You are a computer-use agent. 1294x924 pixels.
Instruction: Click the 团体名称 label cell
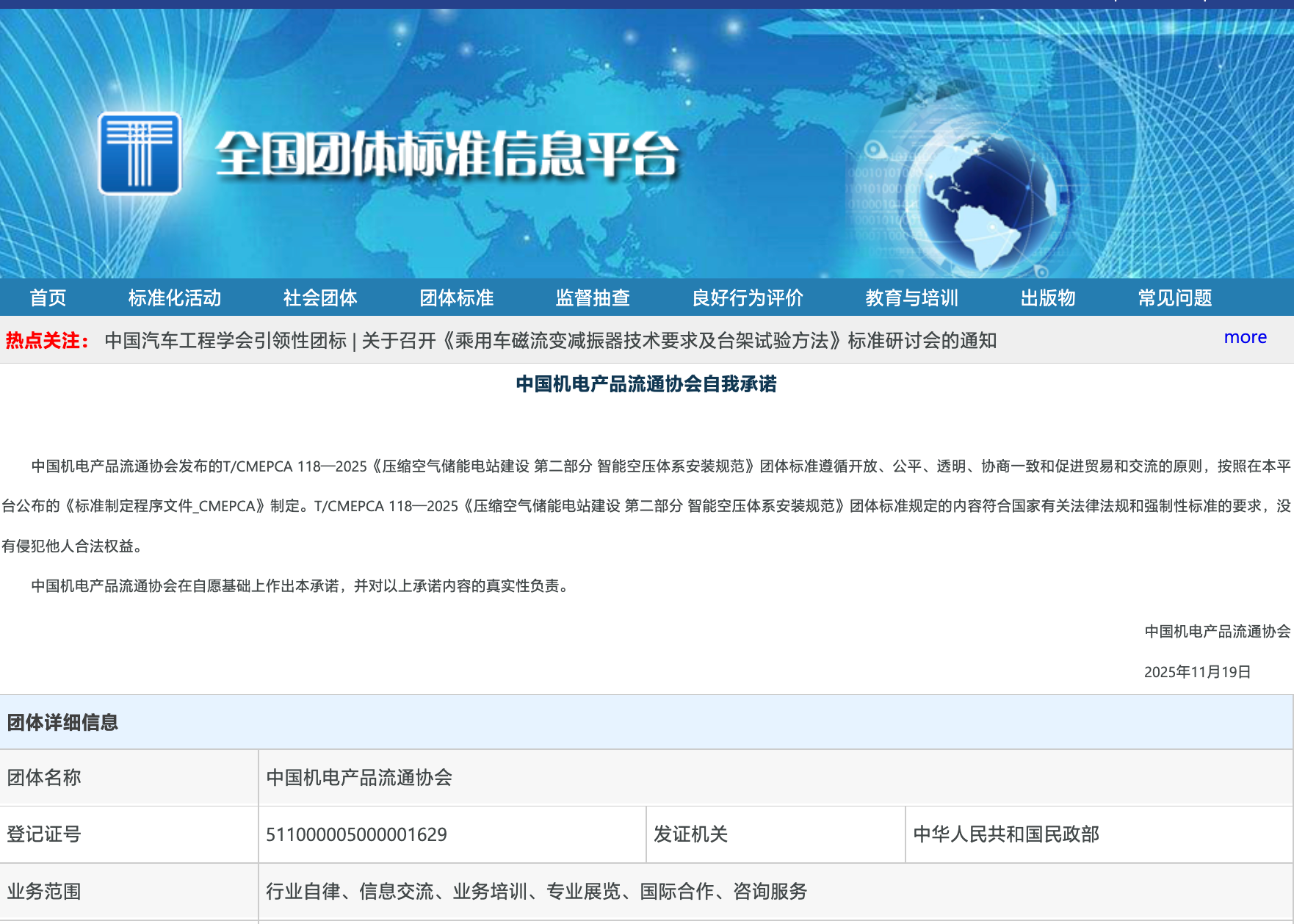point(129,777)
